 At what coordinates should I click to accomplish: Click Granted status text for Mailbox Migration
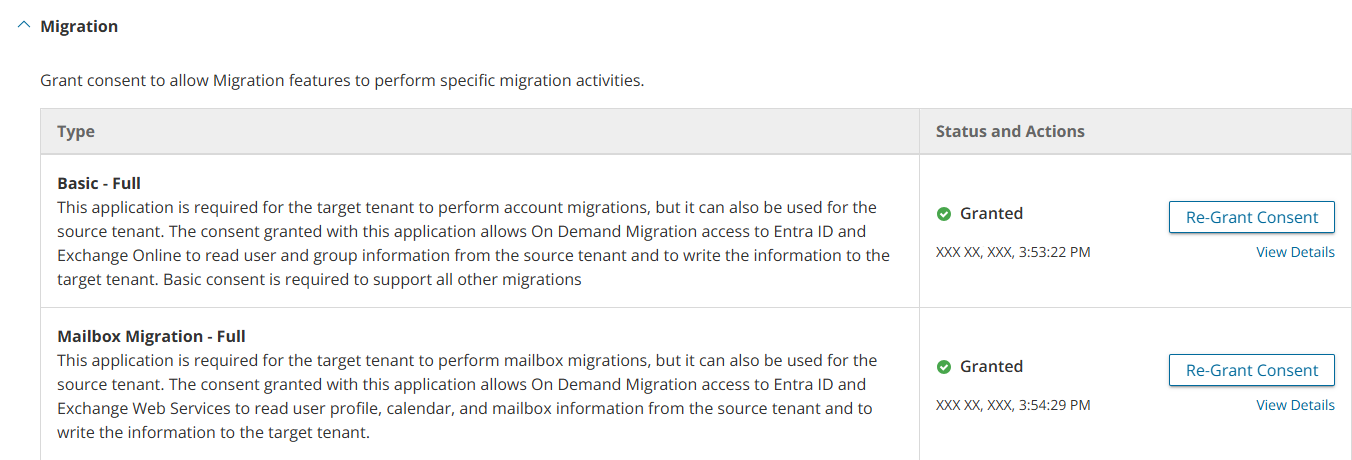(x=991, y=367)
